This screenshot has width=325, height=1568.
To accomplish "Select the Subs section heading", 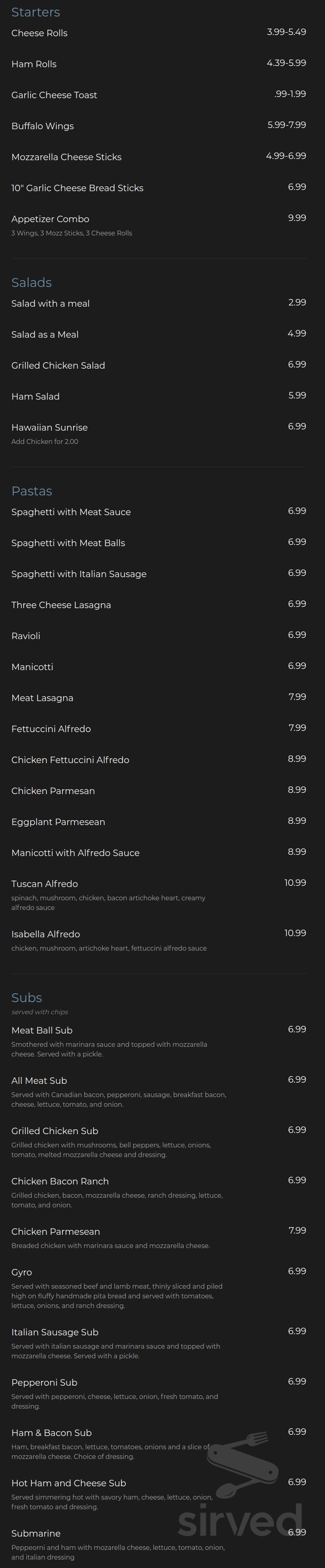I will [x=27, y=998].
